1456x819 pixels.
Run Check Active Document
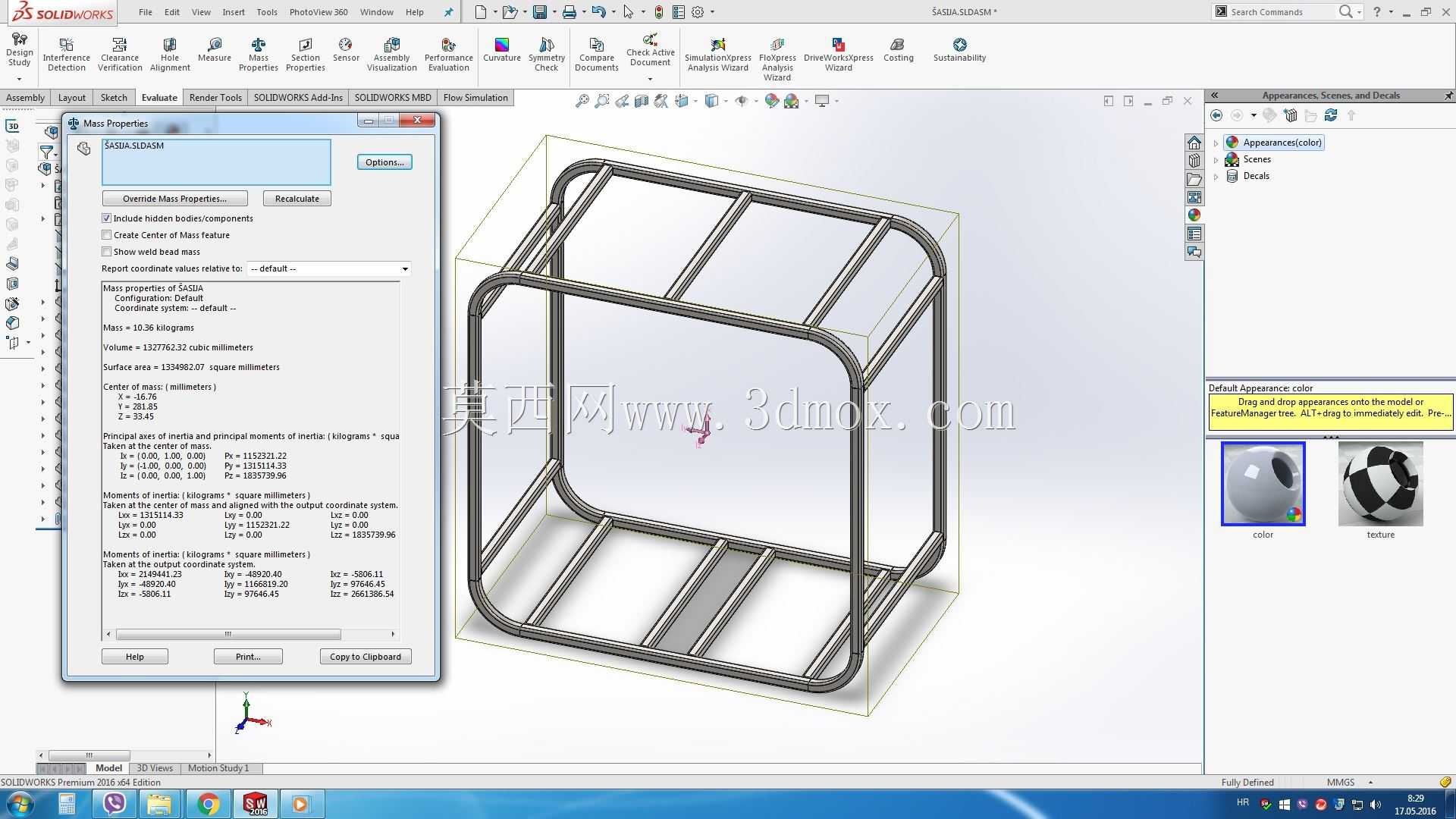[x=651, y=49]
